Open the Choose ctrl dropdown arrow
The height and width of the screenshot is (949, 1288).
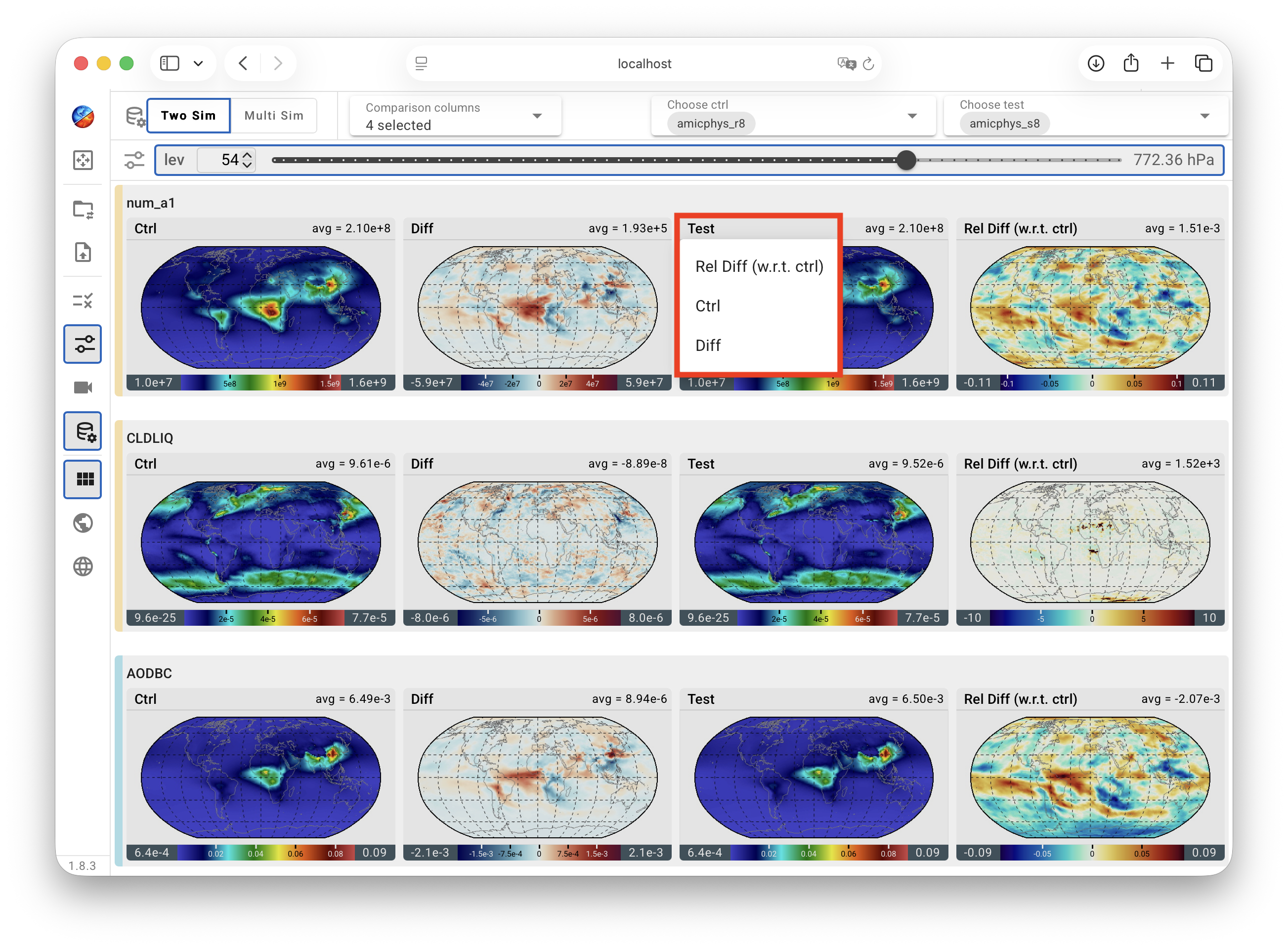(912, 116)
